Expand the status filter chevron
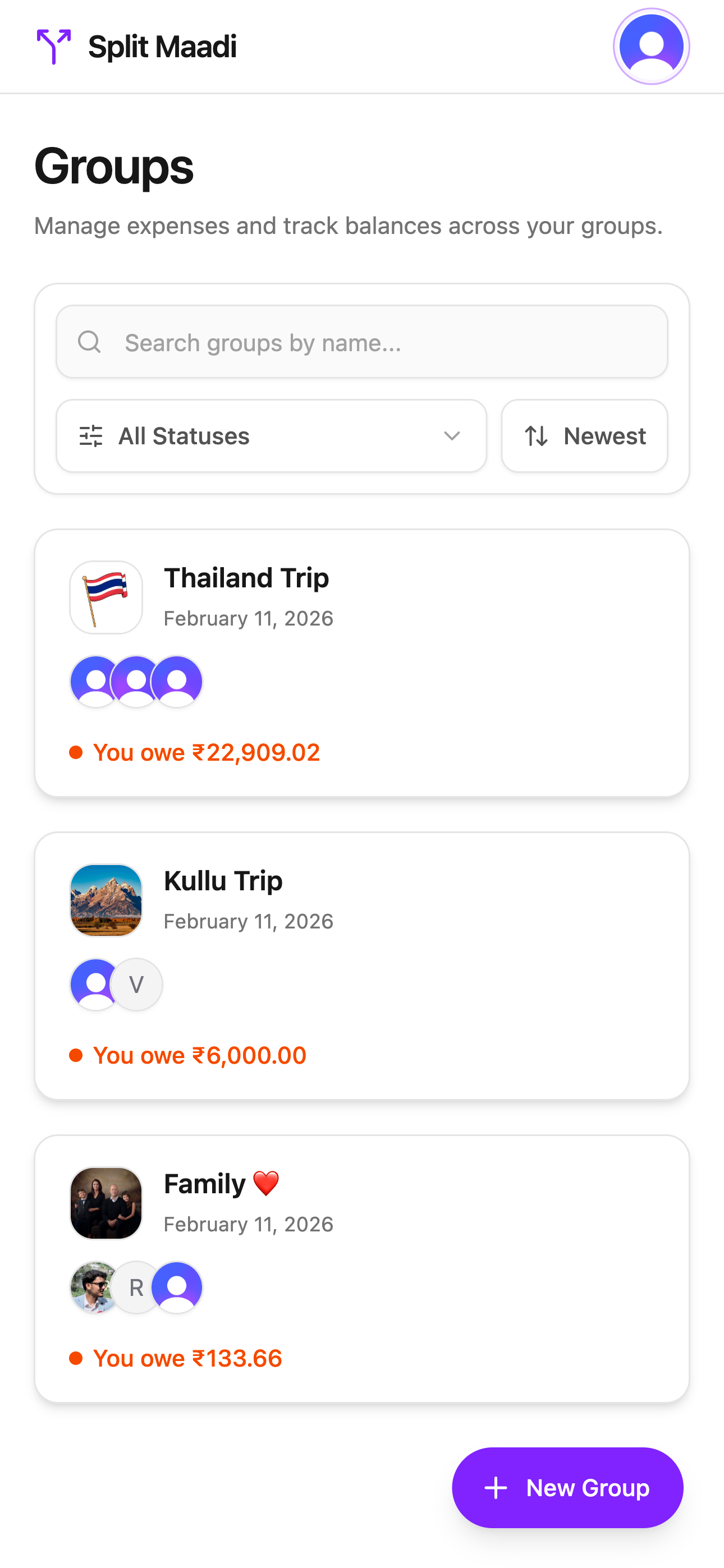 pyautogui.click(x=452, y=436)
